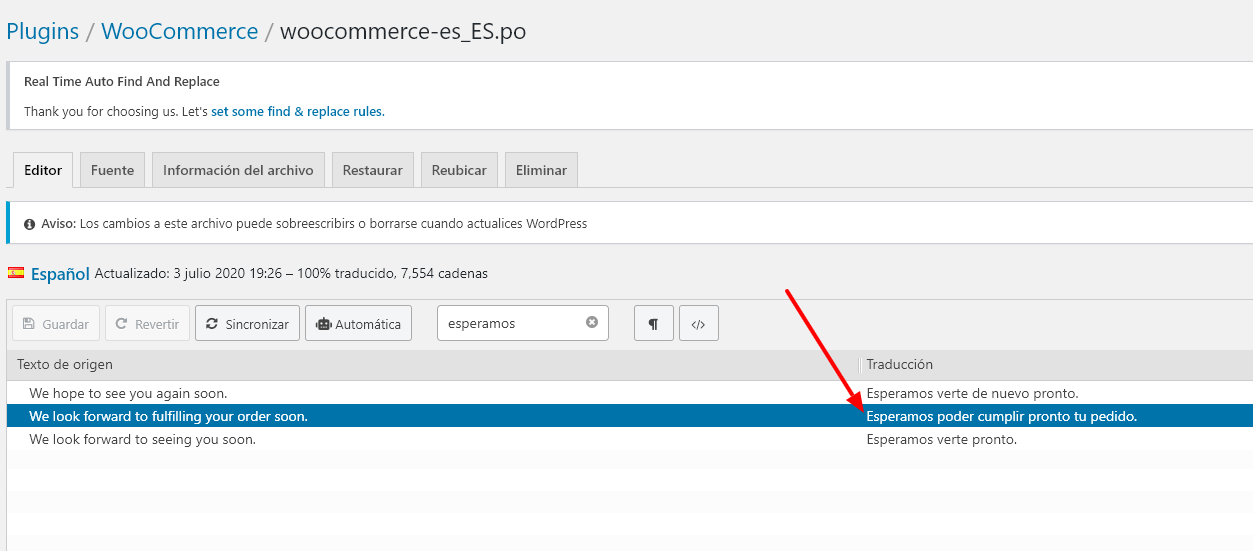Screen dimensions: 1253x551
Task: Toggle code view with the </> button
Action: pos(699,323)
